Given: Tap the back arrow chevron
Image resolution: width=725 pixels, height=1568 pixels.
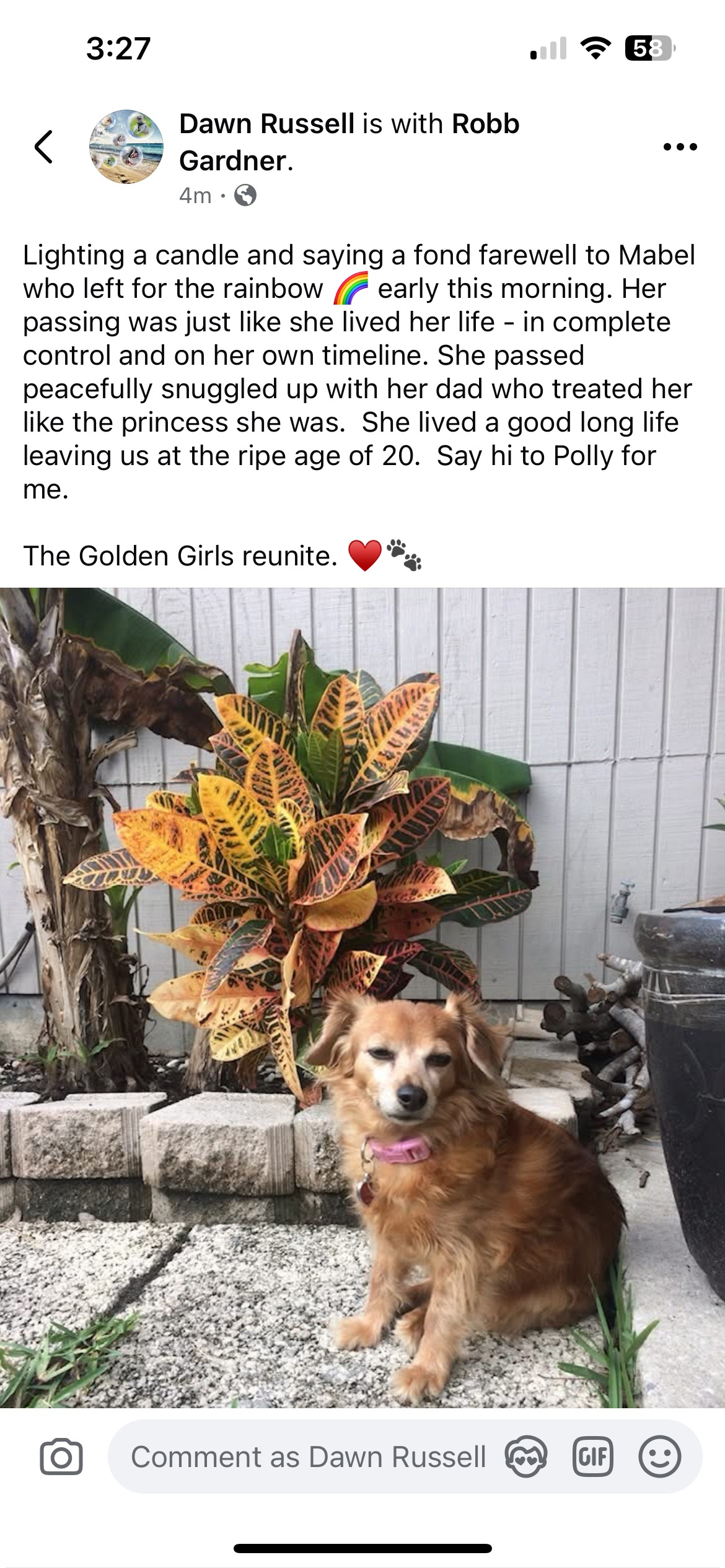Looking at the screenshot, I should pos(43,147).
